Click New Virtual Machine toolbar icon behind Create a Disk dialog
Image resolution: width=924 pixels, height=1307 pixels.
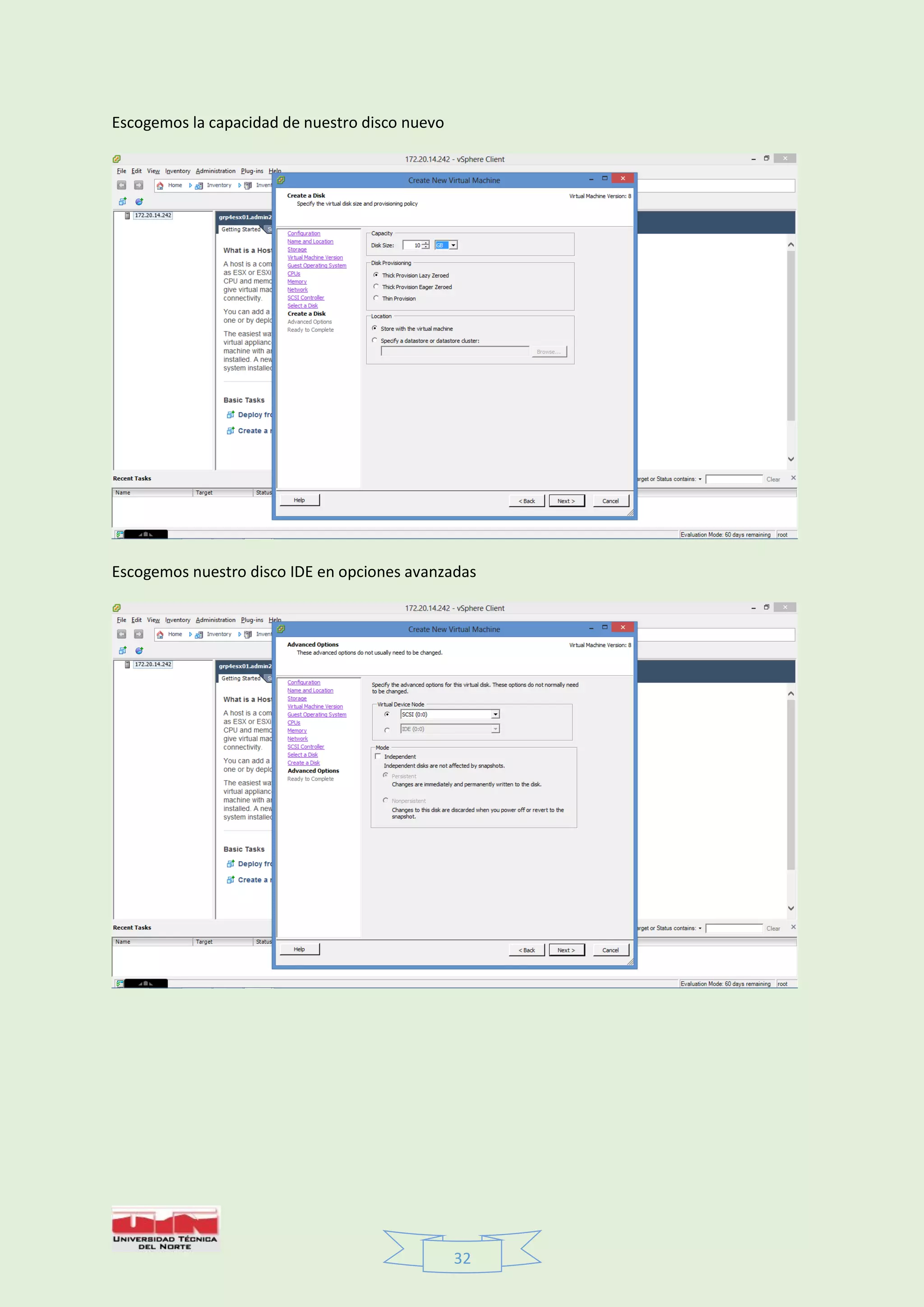coord(122,202)
